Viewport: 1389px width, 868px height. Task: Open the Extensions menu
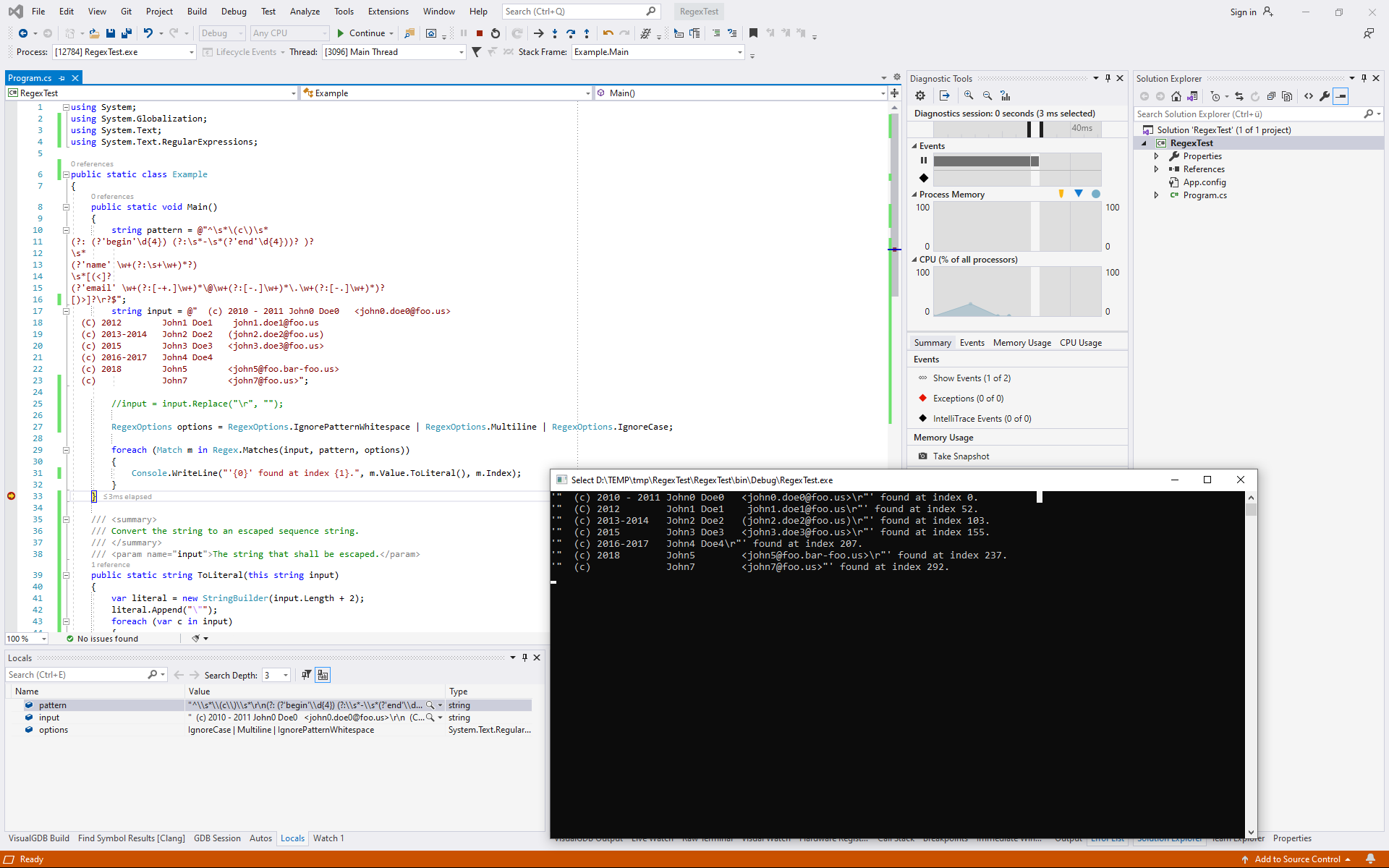point(388,12)
